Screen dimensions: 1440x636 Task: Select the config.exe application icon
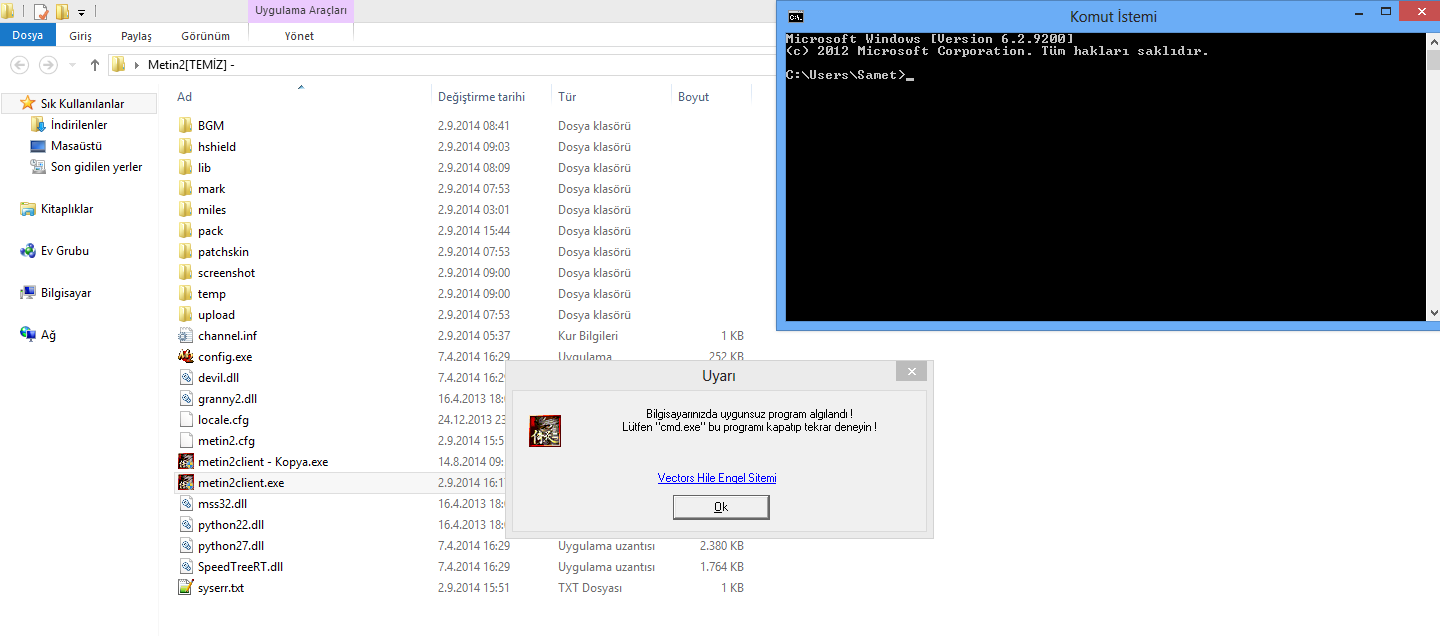tap(185, 356)
